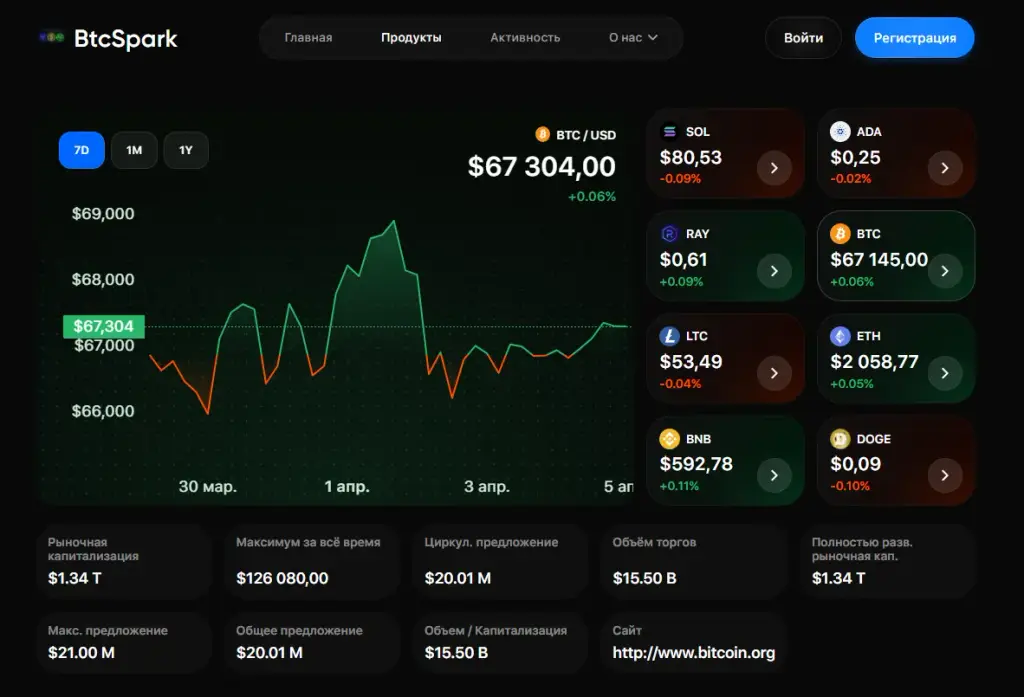Viewport: 1024px width, 697px height.
Task: Click the LTC coin icon
Action: (x=669, y=336)
